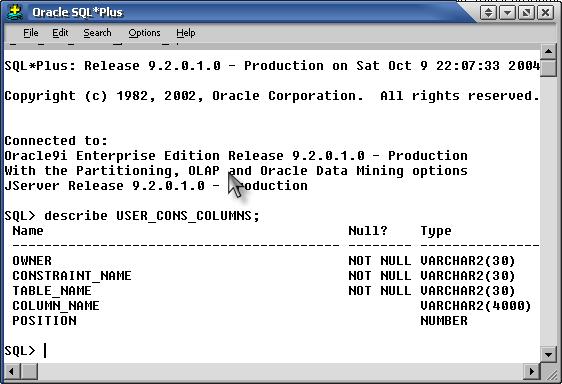Click NOT NULL in the OWNER row
The image size is (562, 384).
point(380,261)
